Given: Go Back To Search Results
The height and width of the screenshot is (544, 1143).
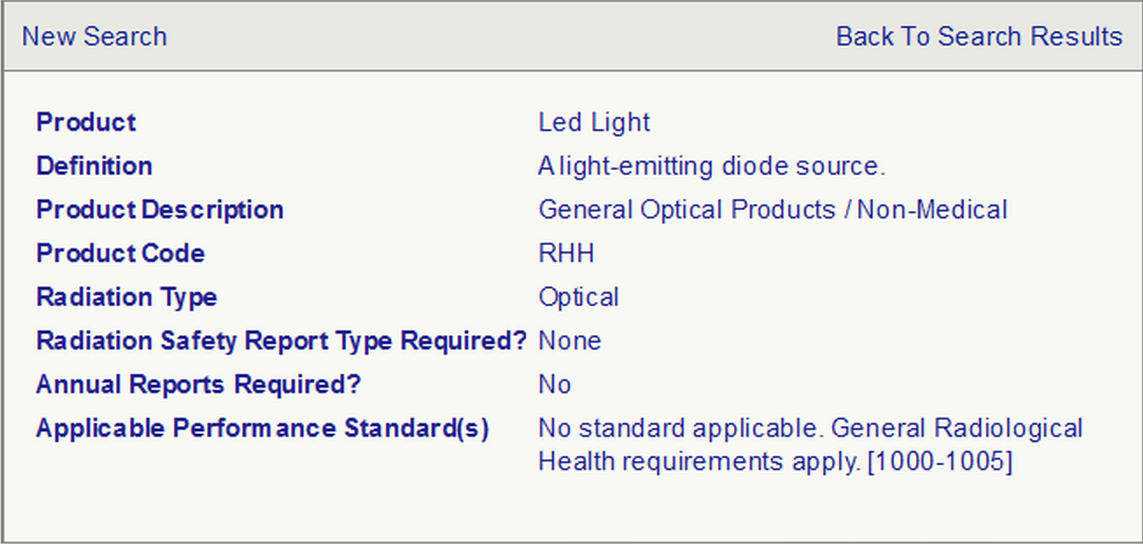Looking at the screenshot, I should 978,37.
